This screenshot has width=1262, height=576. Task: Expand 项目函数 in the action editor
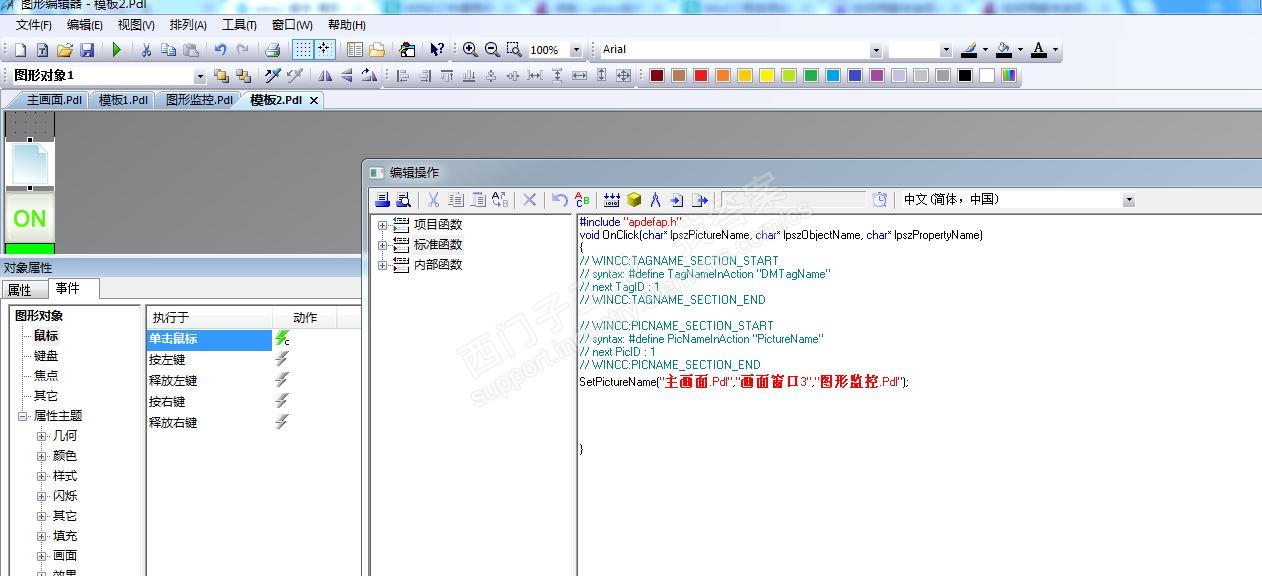coord(383,225)
